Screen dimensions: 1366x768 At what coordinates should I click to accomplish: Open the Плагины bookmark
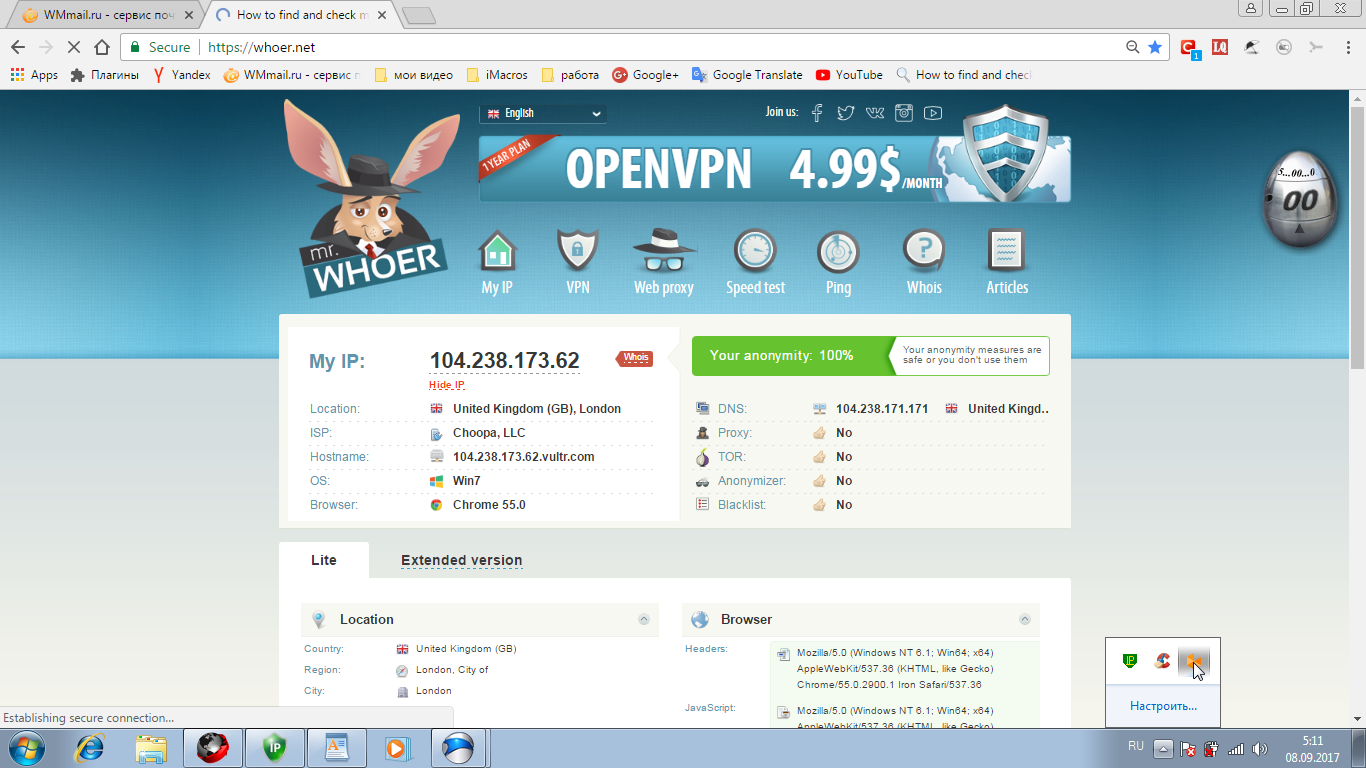pyautogui.click(x=105, y=75)
